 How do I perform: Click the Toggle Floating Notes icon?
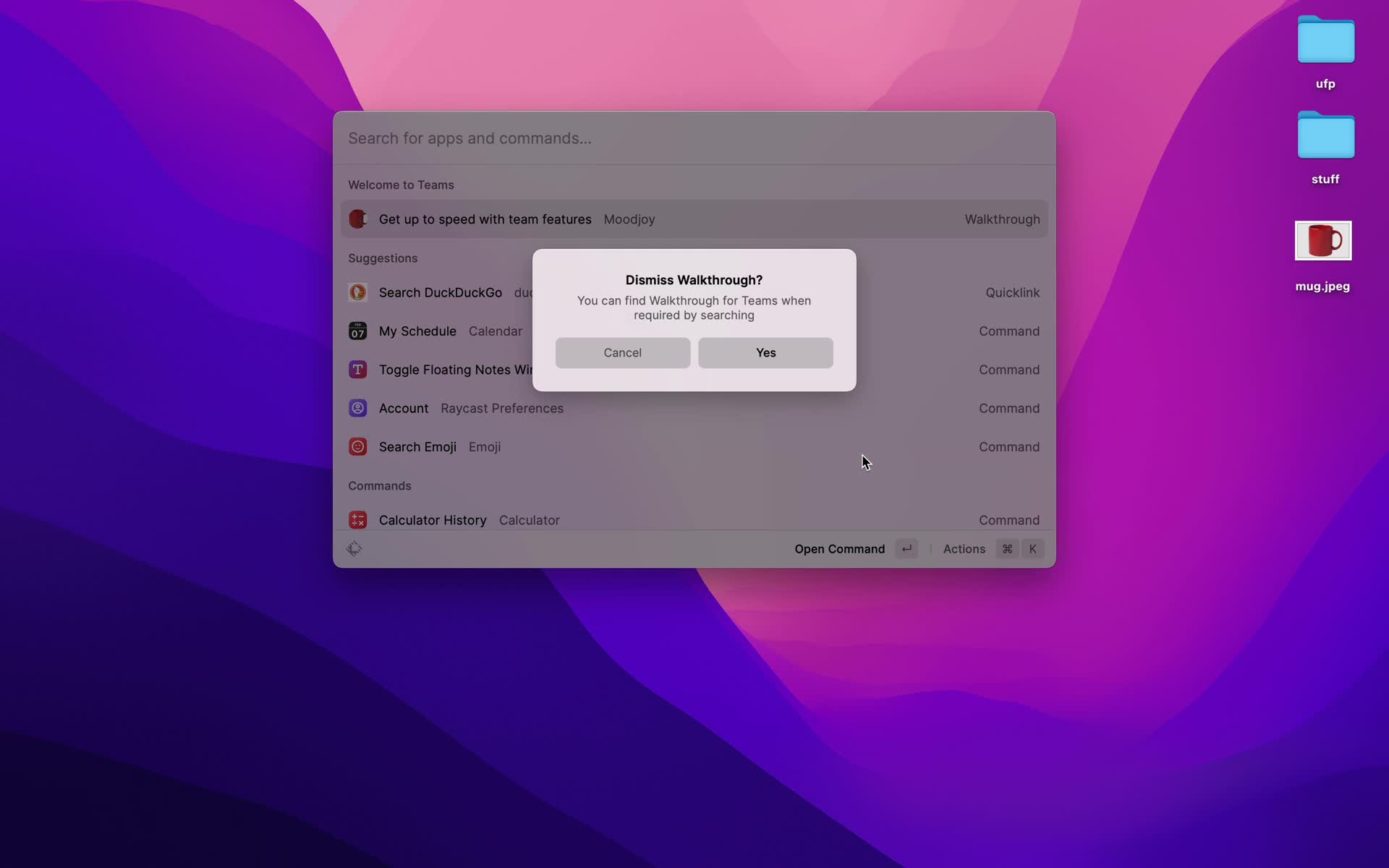tap(357, 370)
